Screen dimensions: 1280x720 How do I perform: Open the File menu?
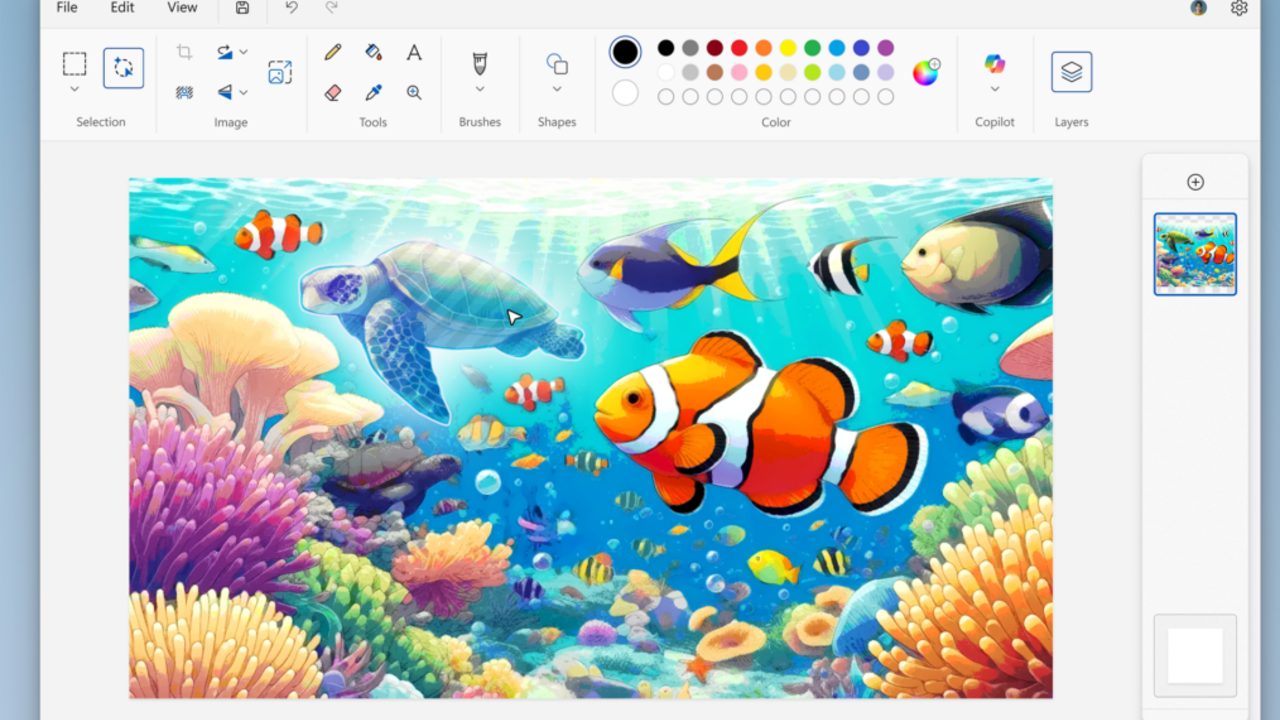click(67, 8)
